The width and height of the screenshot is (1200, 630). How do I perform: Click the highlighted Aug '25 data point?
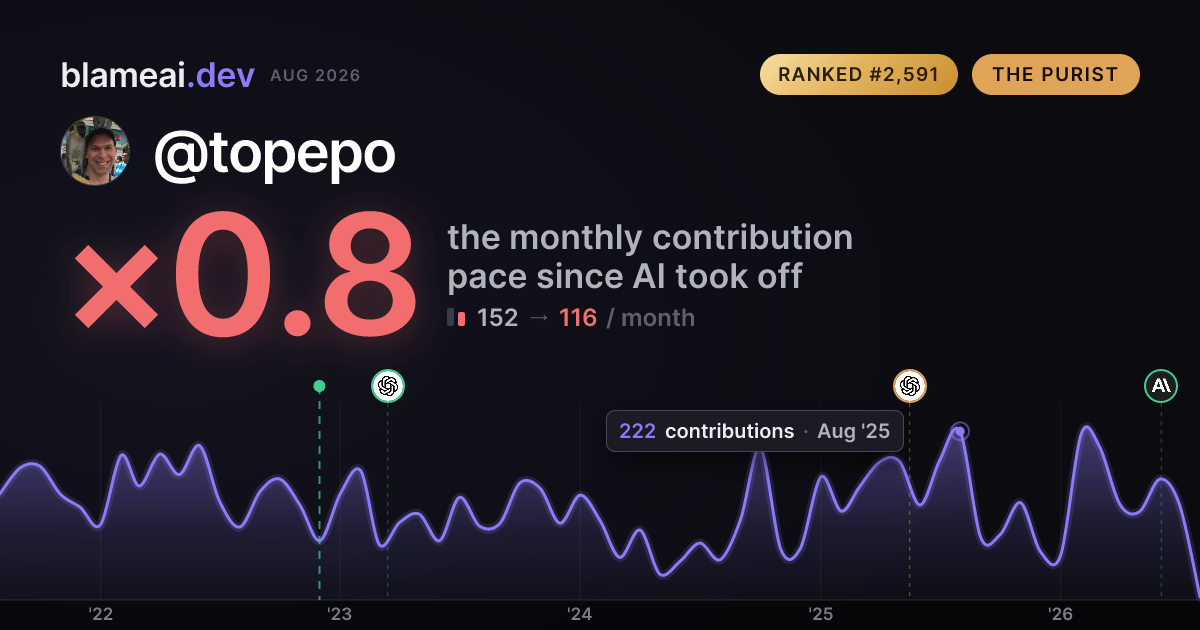pos(960,432)
